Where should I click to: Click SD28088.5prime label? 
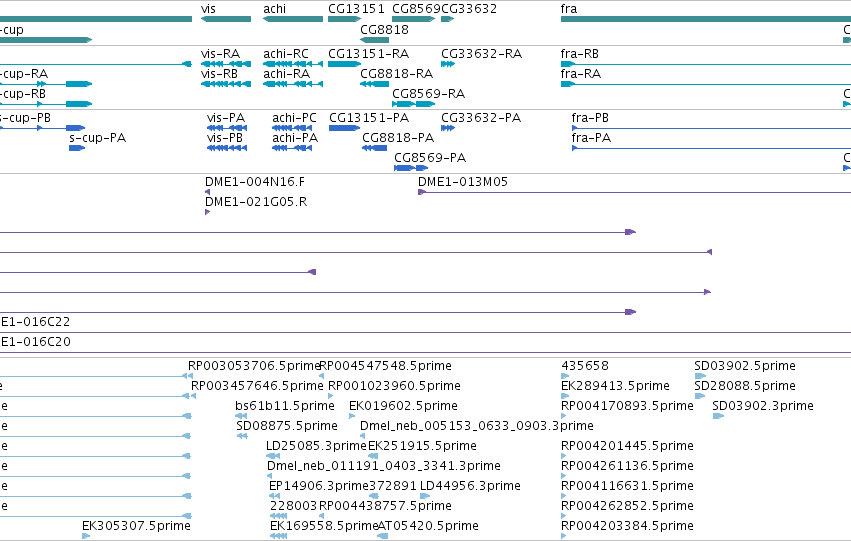[x=745, y=386]
